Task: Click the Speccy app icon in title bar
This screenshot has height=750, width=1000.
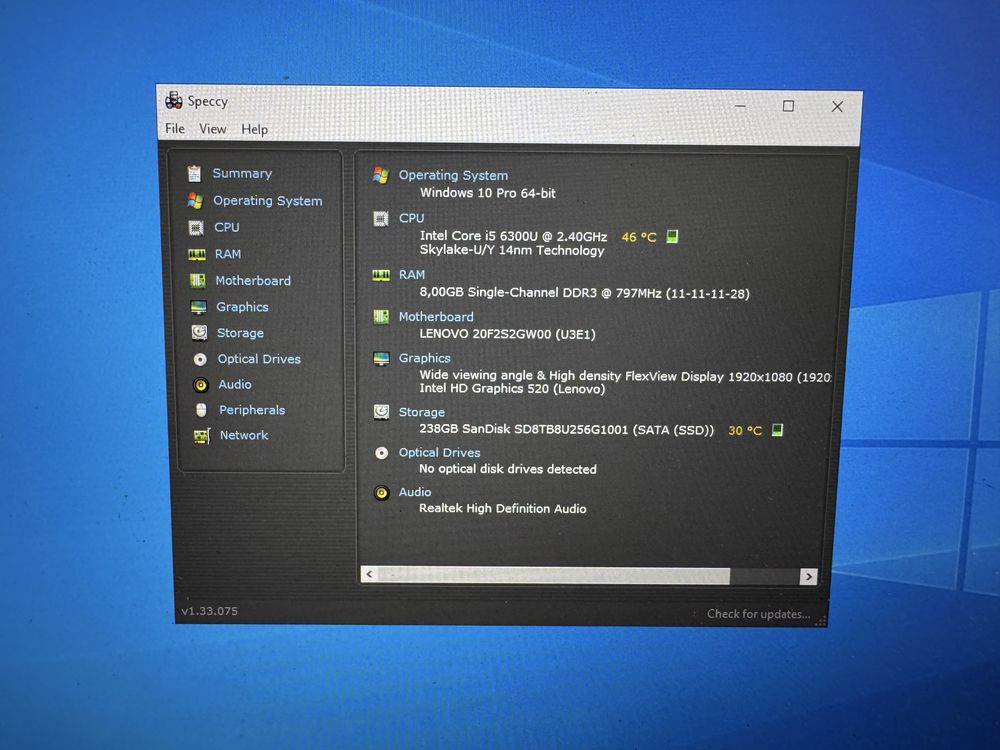Action: click(173, 100)
